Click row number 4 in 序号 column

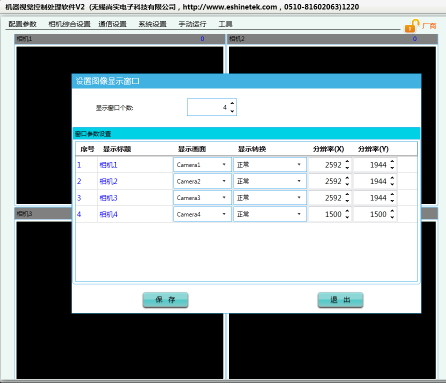79,214
